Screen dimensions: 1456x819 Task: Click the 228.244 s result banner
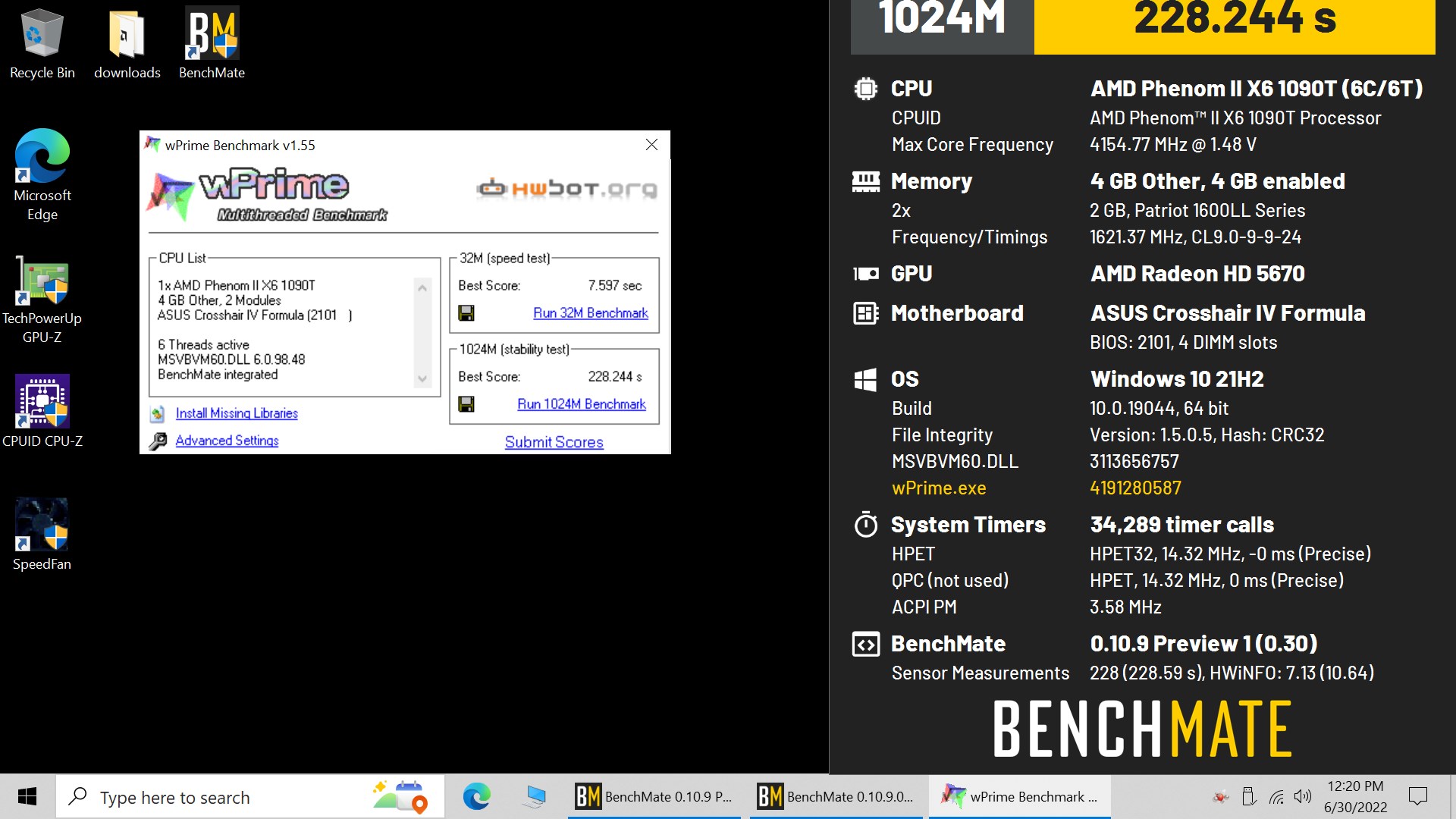[x=1235, y=26]
